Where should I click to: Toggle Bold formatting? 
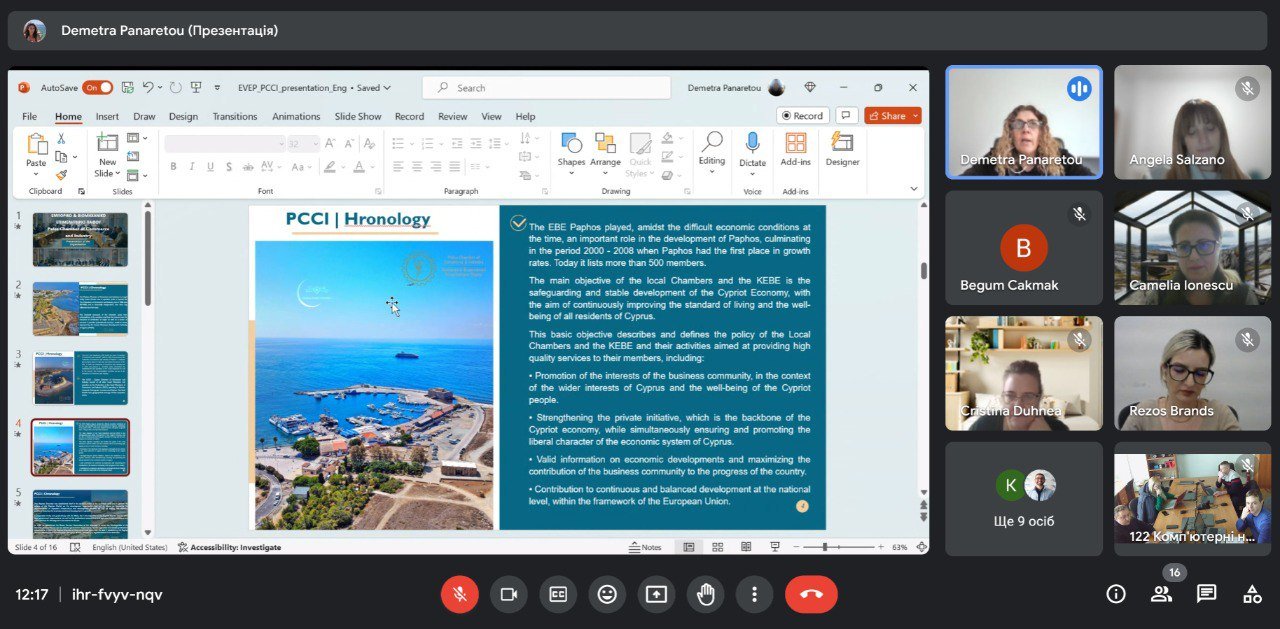(x=173, y=167)
